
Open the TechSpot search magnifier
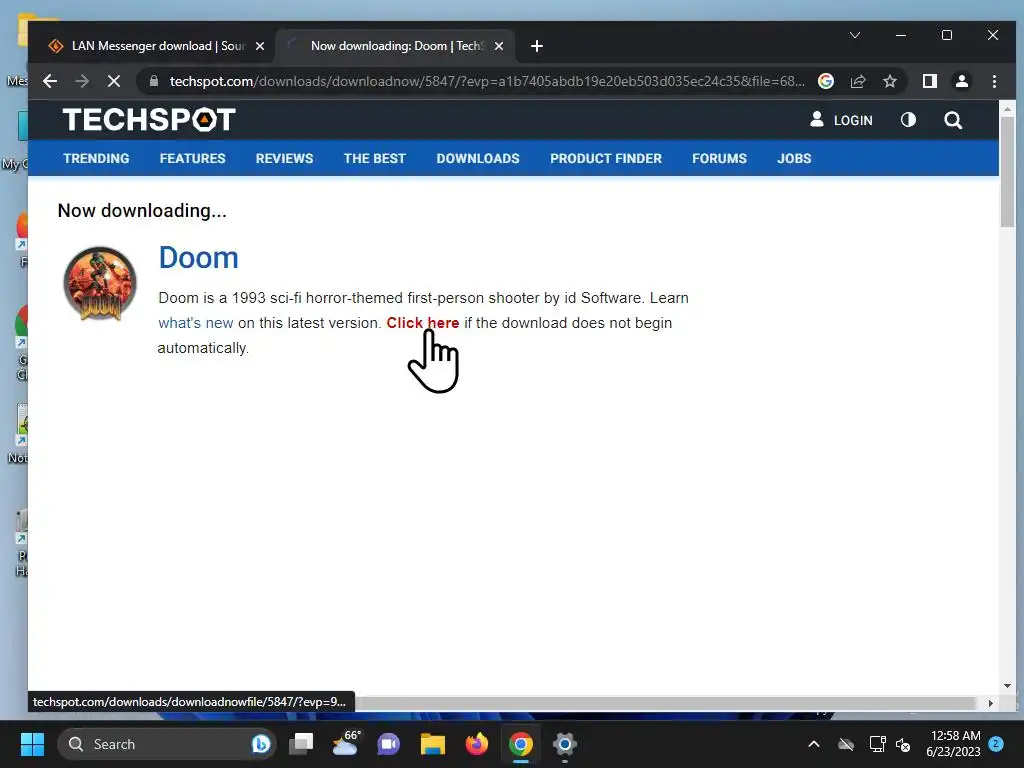(953, 120)
